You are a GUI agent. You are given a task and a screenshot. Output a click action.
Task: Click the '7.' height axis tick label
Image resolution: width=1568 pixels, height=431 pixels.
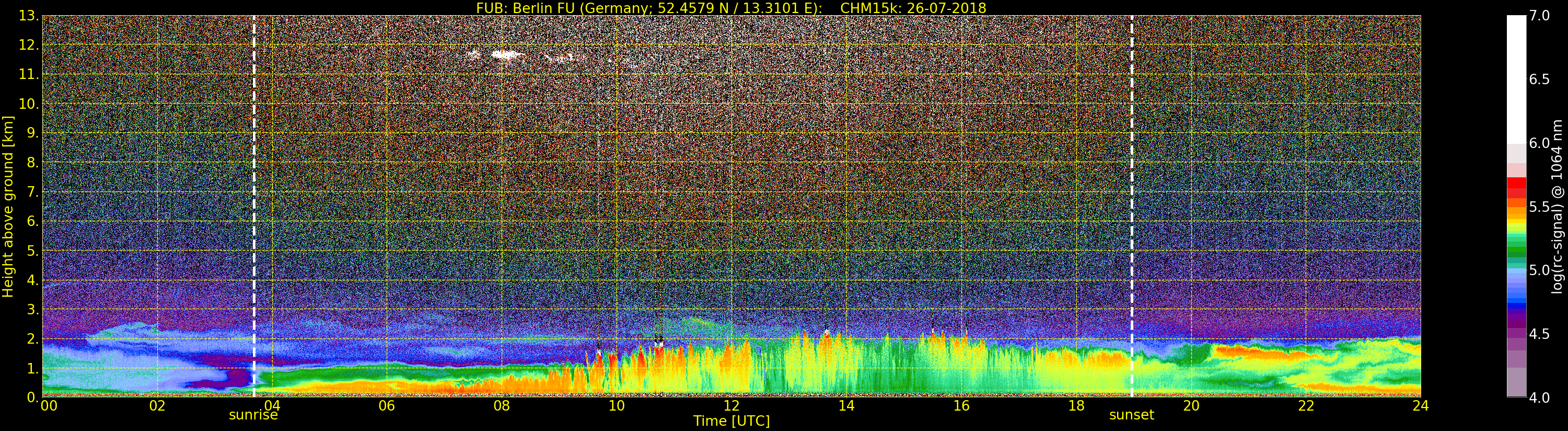[32, 192]
